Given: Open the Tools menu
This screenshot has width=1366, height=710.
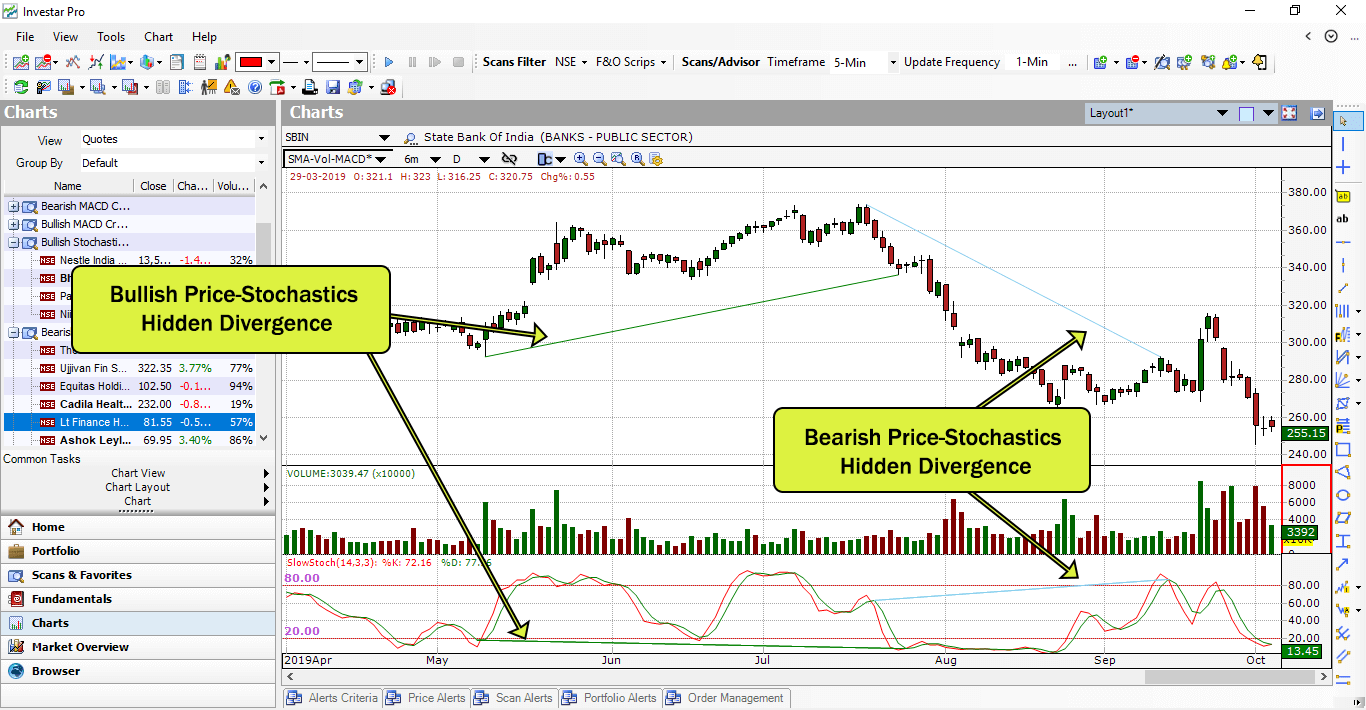Looking at the screenshot, I should point(111,37).
